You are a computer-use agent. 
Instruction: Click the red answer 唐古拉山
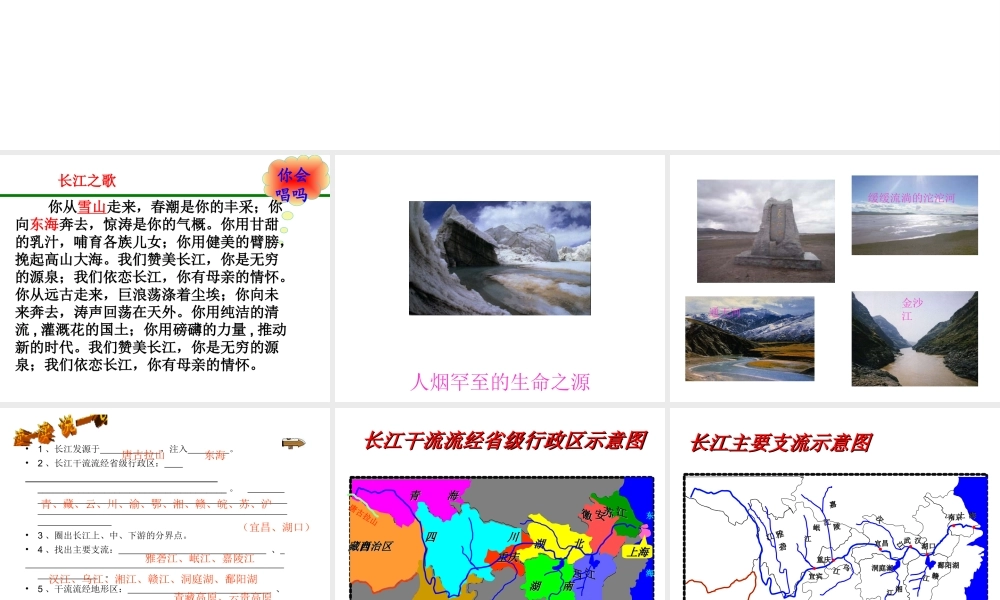tap(143, 455)
